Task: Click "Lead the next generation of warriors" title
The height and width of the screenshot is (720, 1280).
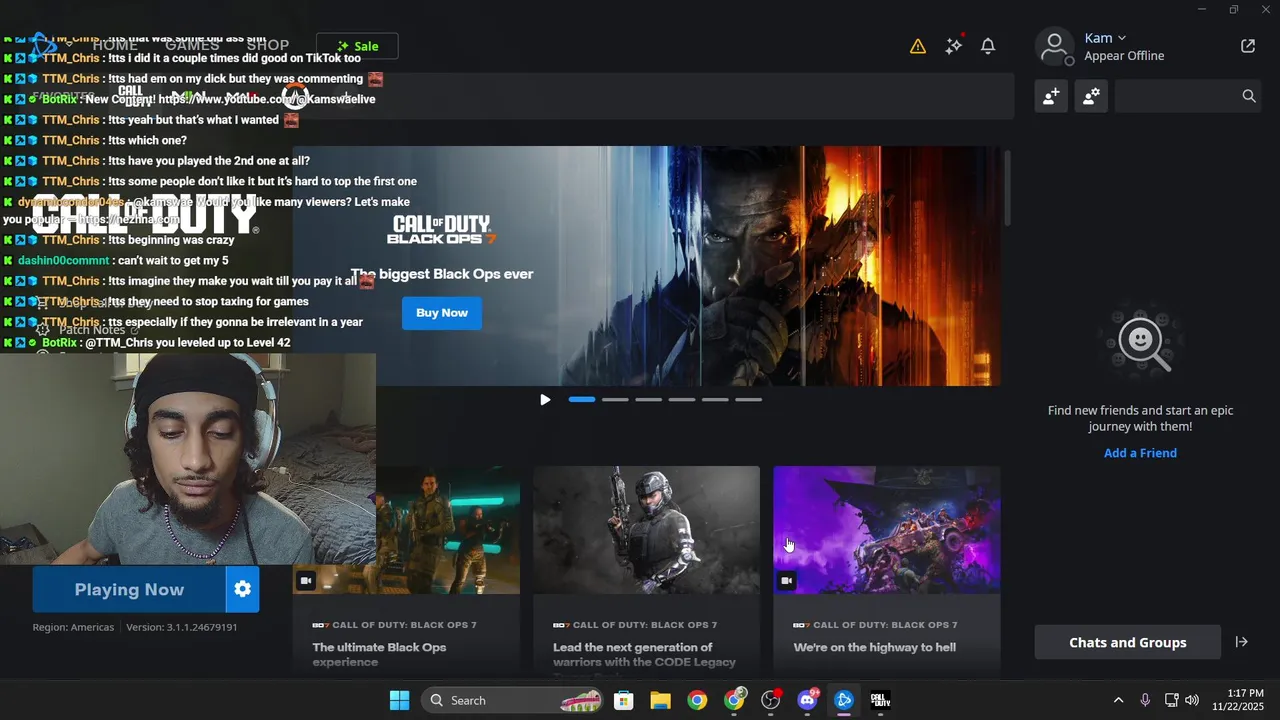Action: pos(644,654)
